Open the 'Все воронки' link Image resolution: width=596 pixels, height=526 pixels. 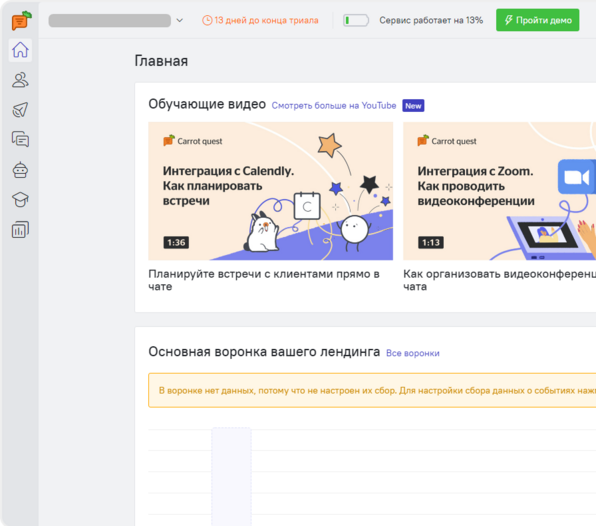(413, 353)
